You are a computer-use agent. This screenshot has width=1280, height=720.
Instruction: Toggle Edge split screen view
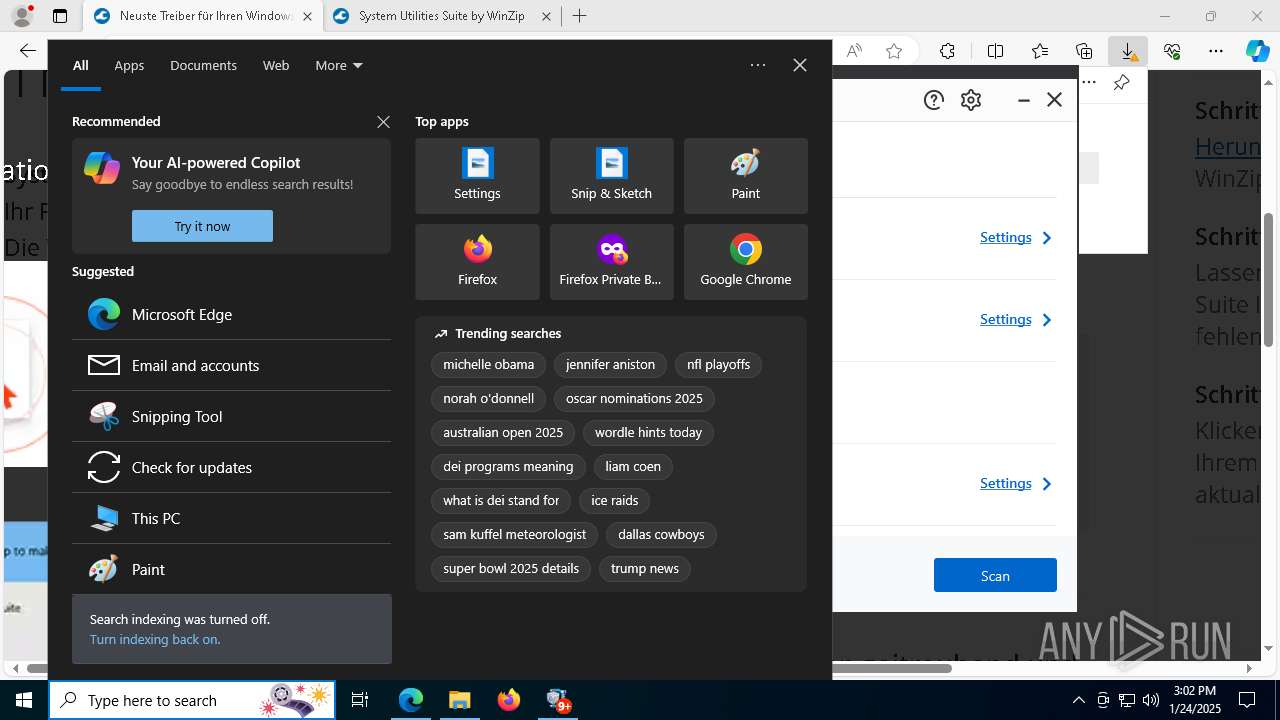995,51
